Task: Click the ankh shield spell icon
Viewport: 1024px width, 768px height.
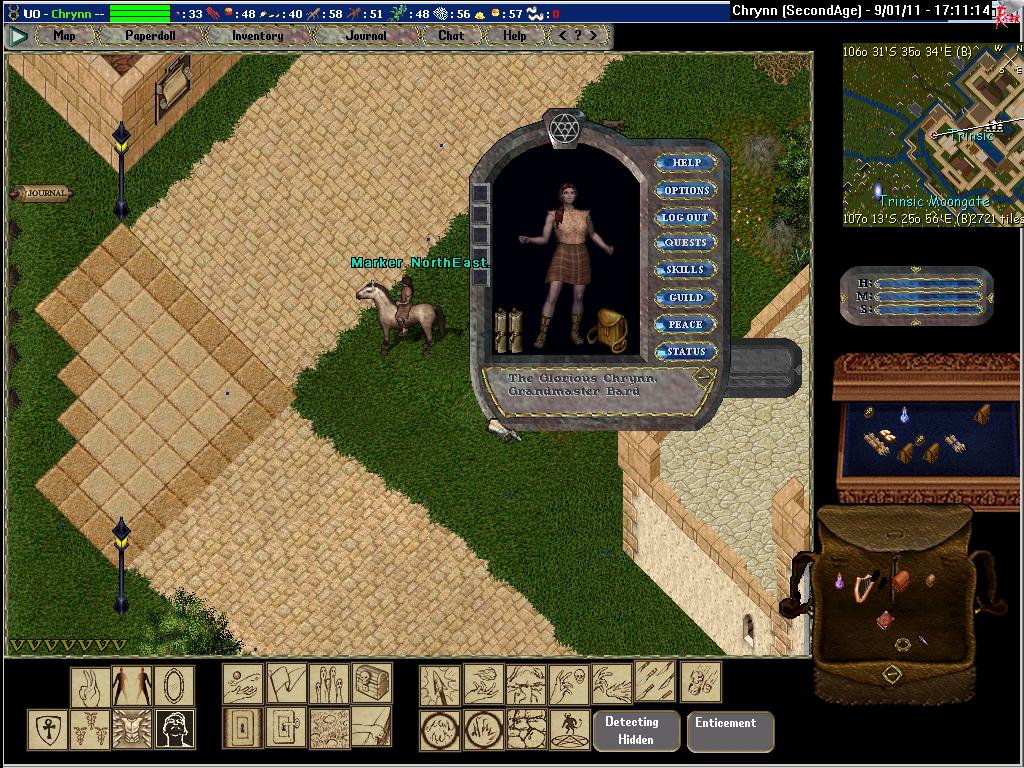Action: (x=46, y=728)
